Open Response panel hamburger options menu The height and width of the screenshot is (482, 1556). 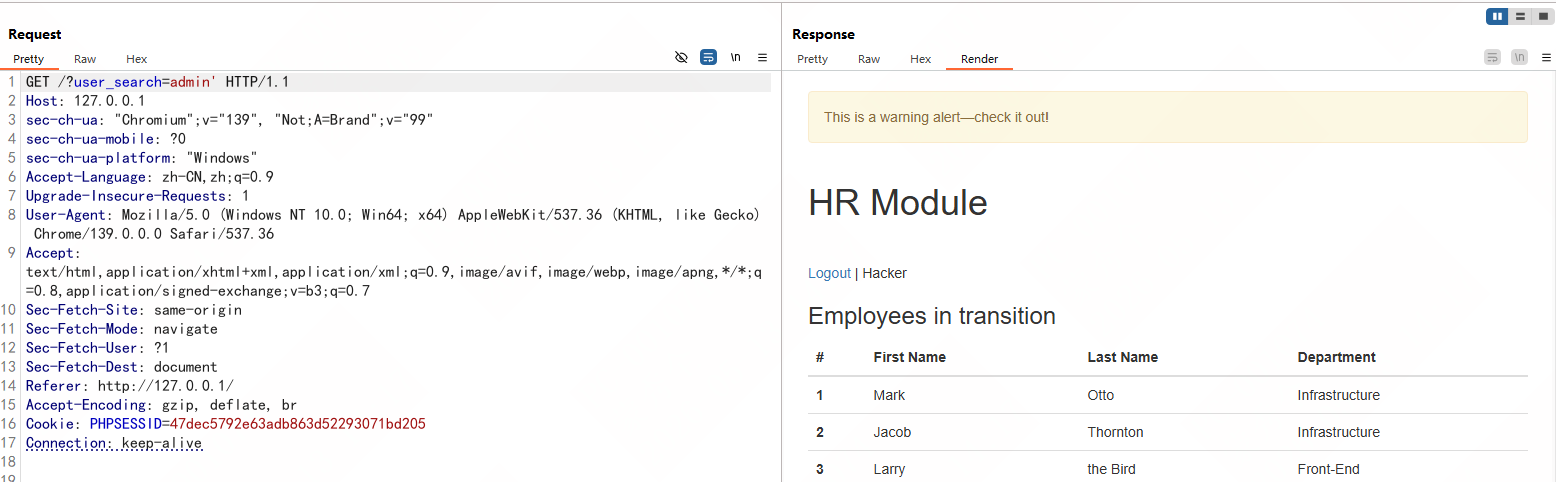[1546, 58]
